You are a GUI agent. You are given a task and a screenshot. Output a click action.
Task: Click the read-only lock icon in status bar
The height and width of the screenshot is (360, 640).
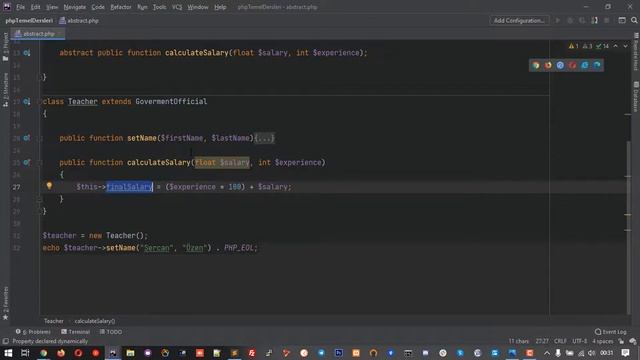pos(621,341)
